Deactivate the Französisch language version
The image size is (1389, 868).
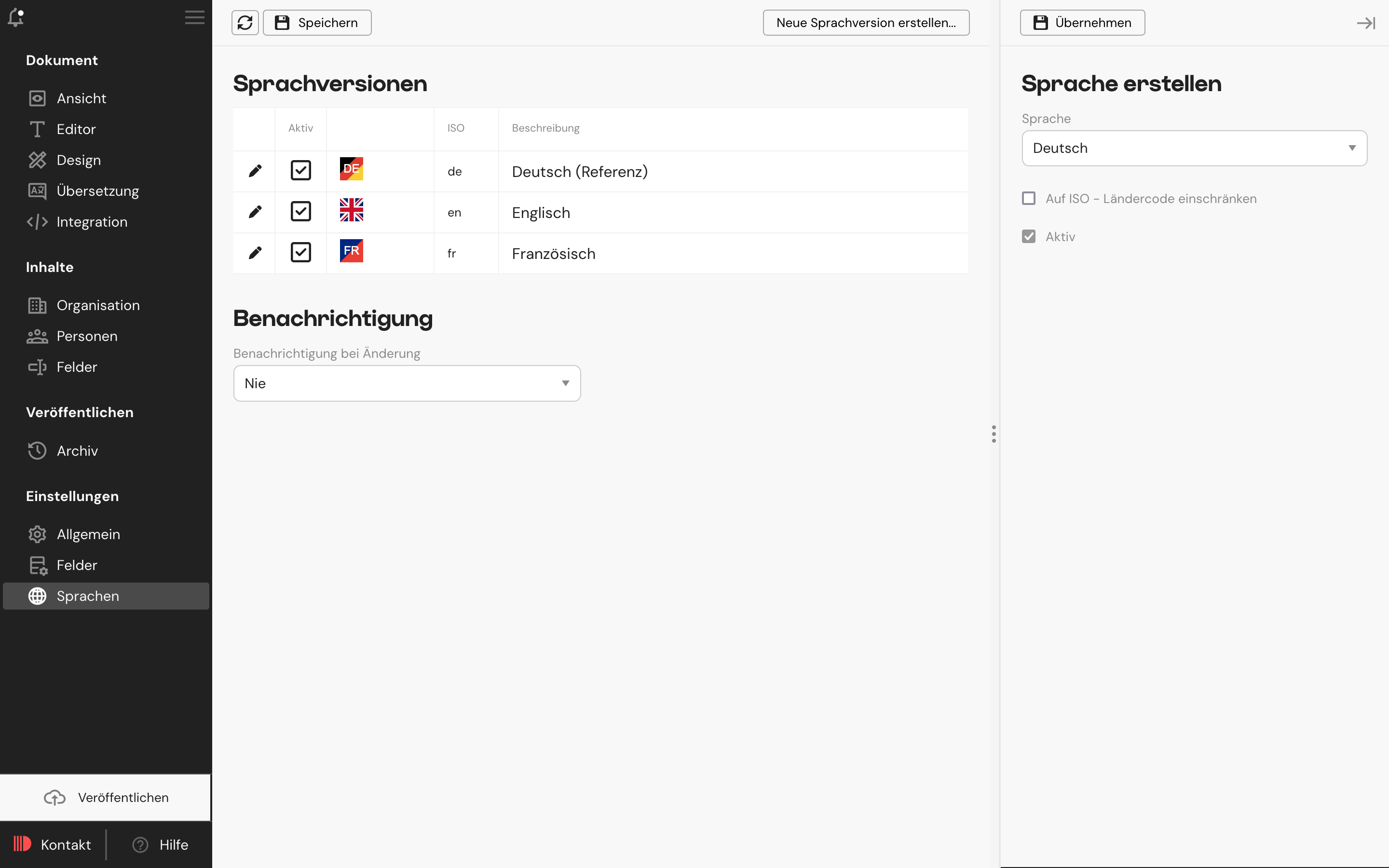(x=301, y=252)
